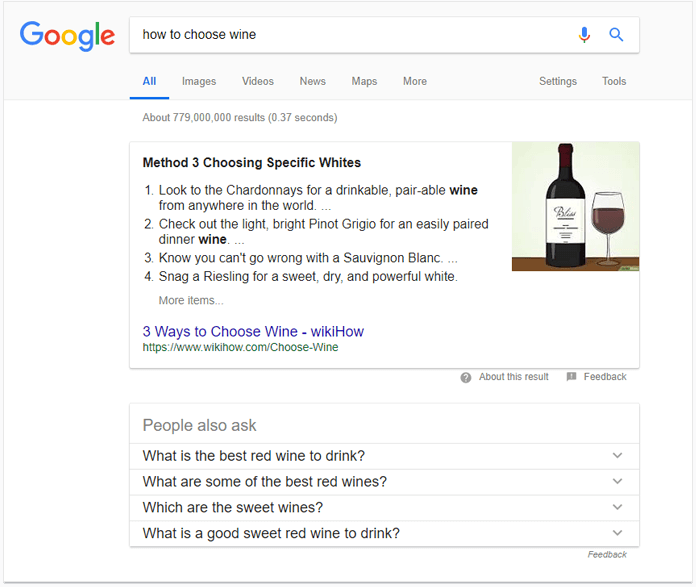This screenshot has height=587, width=696.
Task: Open the More search options menu
Action: pos(414,81)
